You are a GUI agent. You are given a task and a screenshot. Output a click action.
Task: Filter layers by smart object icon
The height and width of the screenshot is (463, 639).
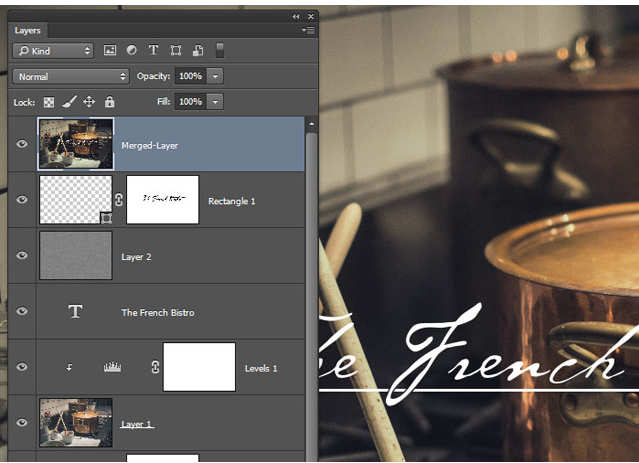[198, 50]
